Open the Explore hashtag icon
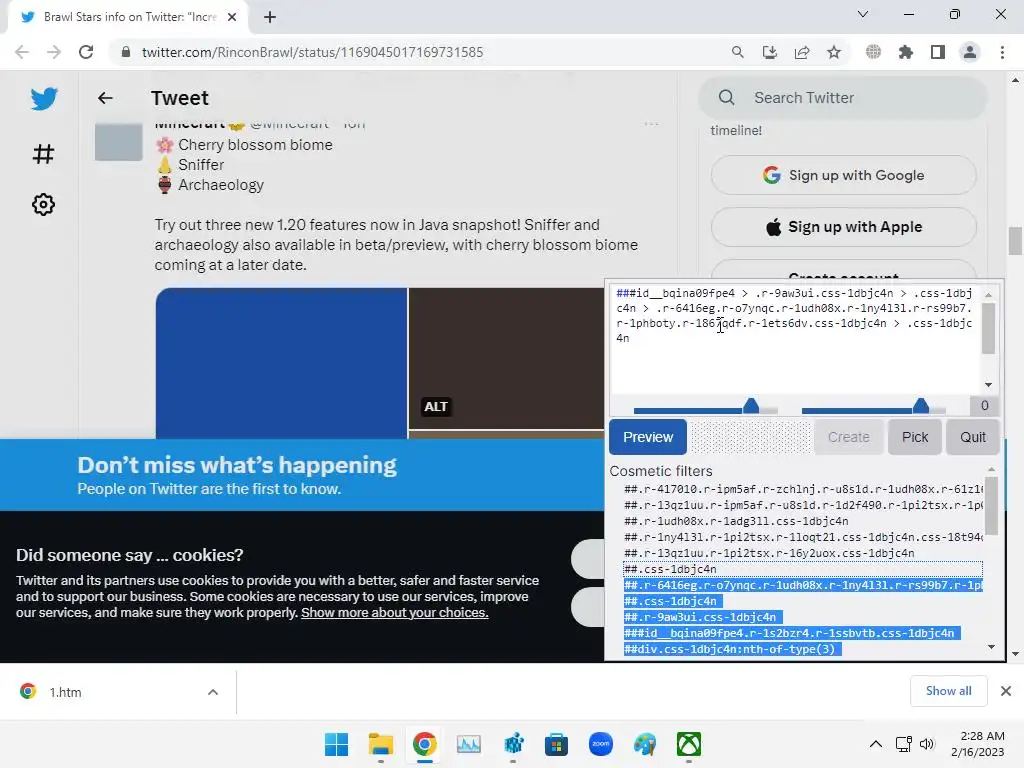 tap(43, 154)
